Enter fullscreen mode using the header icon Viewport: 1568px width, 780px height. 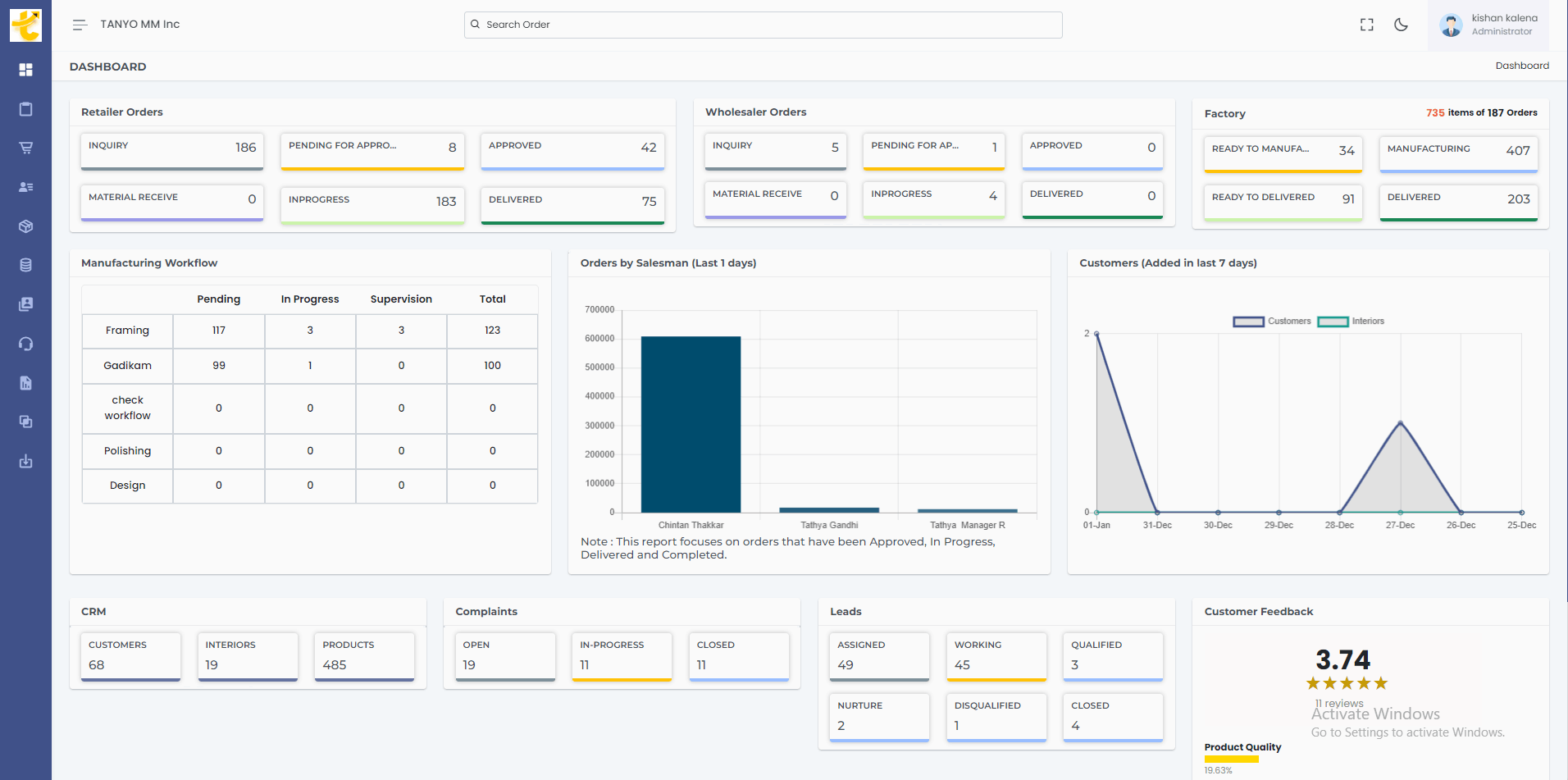click(x=1366, y=25)
